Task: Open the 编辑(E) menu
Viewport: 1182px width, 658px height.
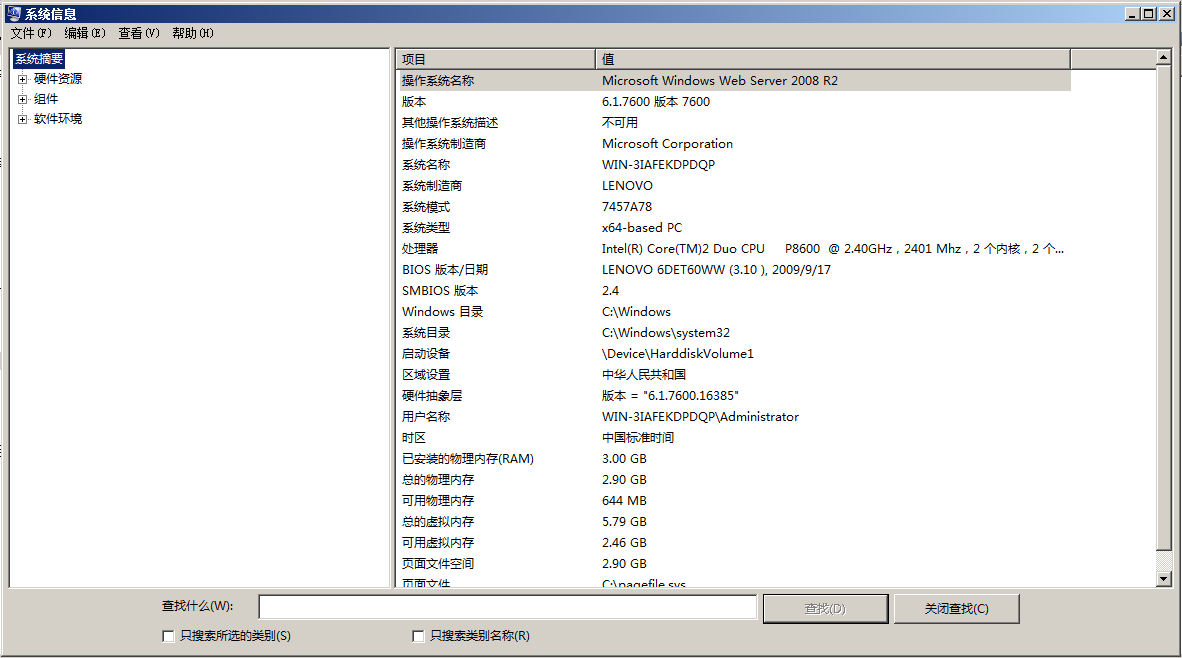Action: (x=85, y=33)
